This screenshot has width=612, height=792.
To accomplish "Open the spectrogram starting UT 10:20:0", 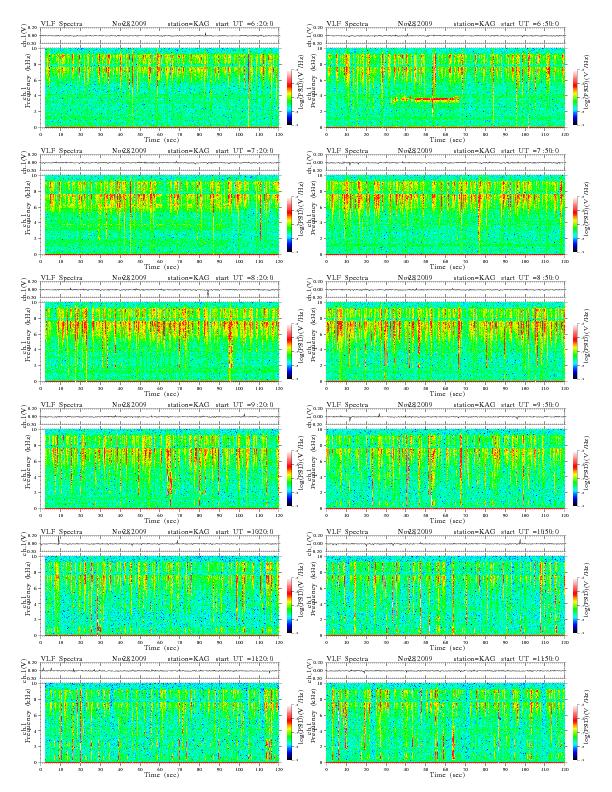I will (x=160, y=596).
